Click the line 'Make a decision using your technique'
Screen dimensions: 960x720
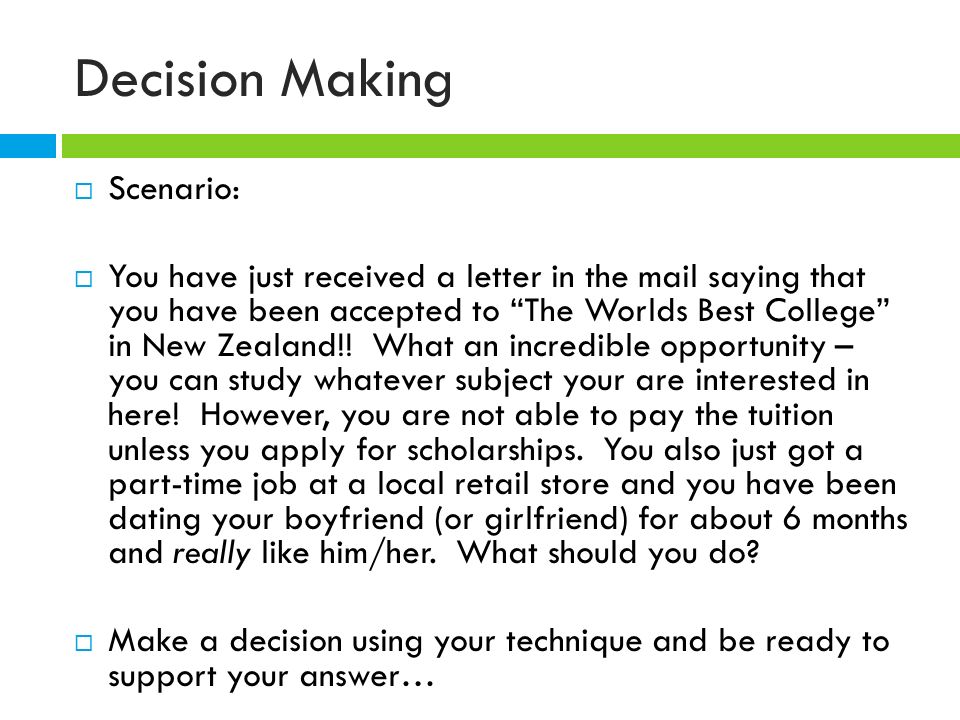click(x=375, y=642)
